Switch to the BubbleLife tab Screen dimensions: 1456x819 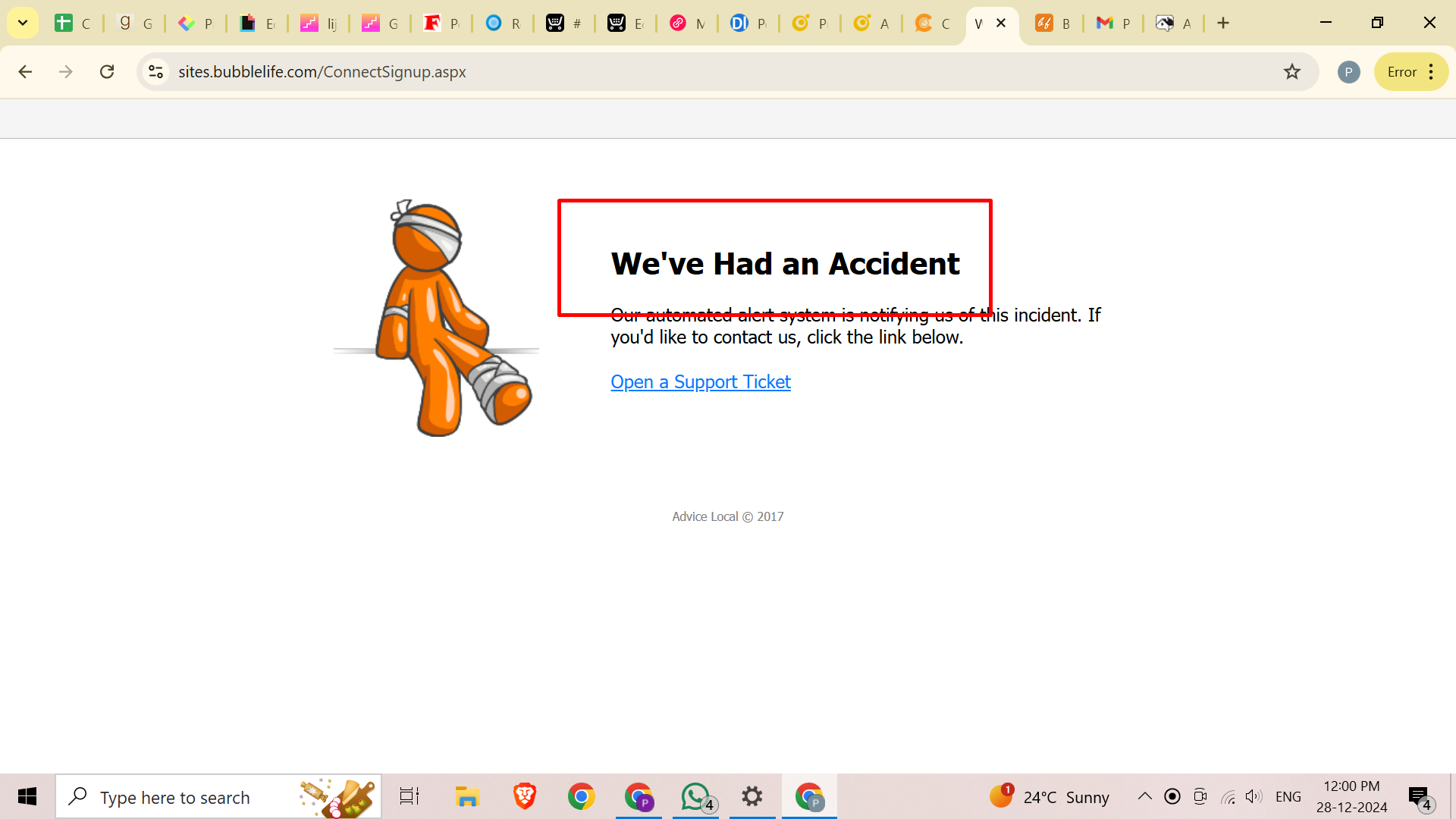pyautogui.click(x=1052, y=23)
